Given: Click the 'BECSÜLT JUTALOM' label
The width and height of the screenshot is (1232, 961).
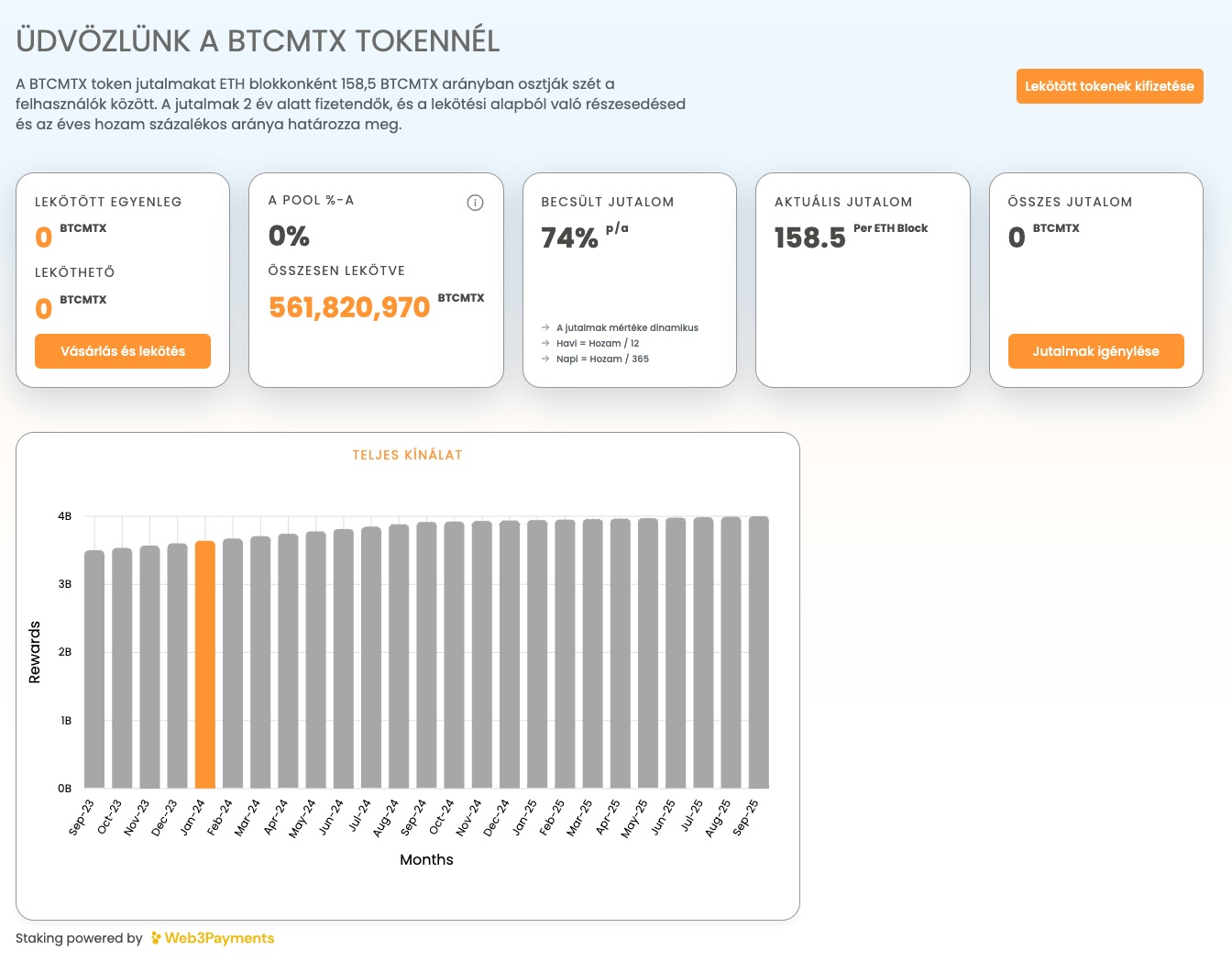Looking at the screenshot, I should tap(608, 202).
